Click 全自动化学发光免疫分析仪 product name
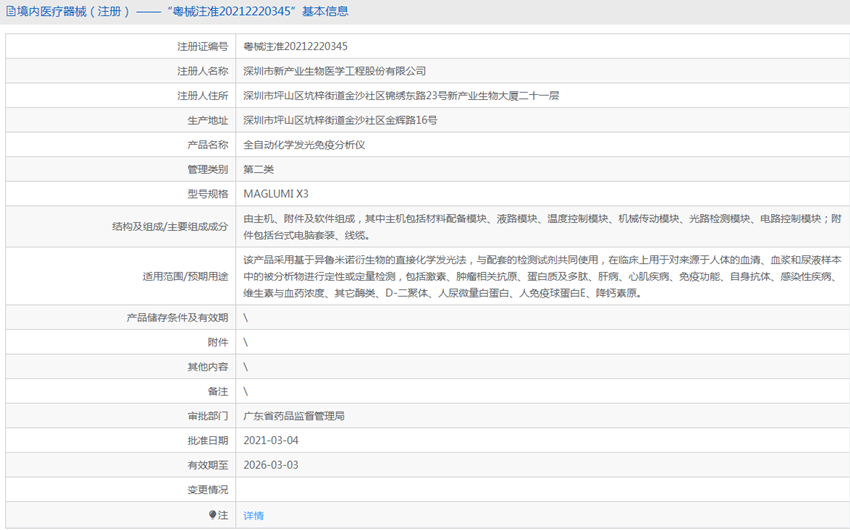Screen dimensions: 850x530 [x=304, y=145]
